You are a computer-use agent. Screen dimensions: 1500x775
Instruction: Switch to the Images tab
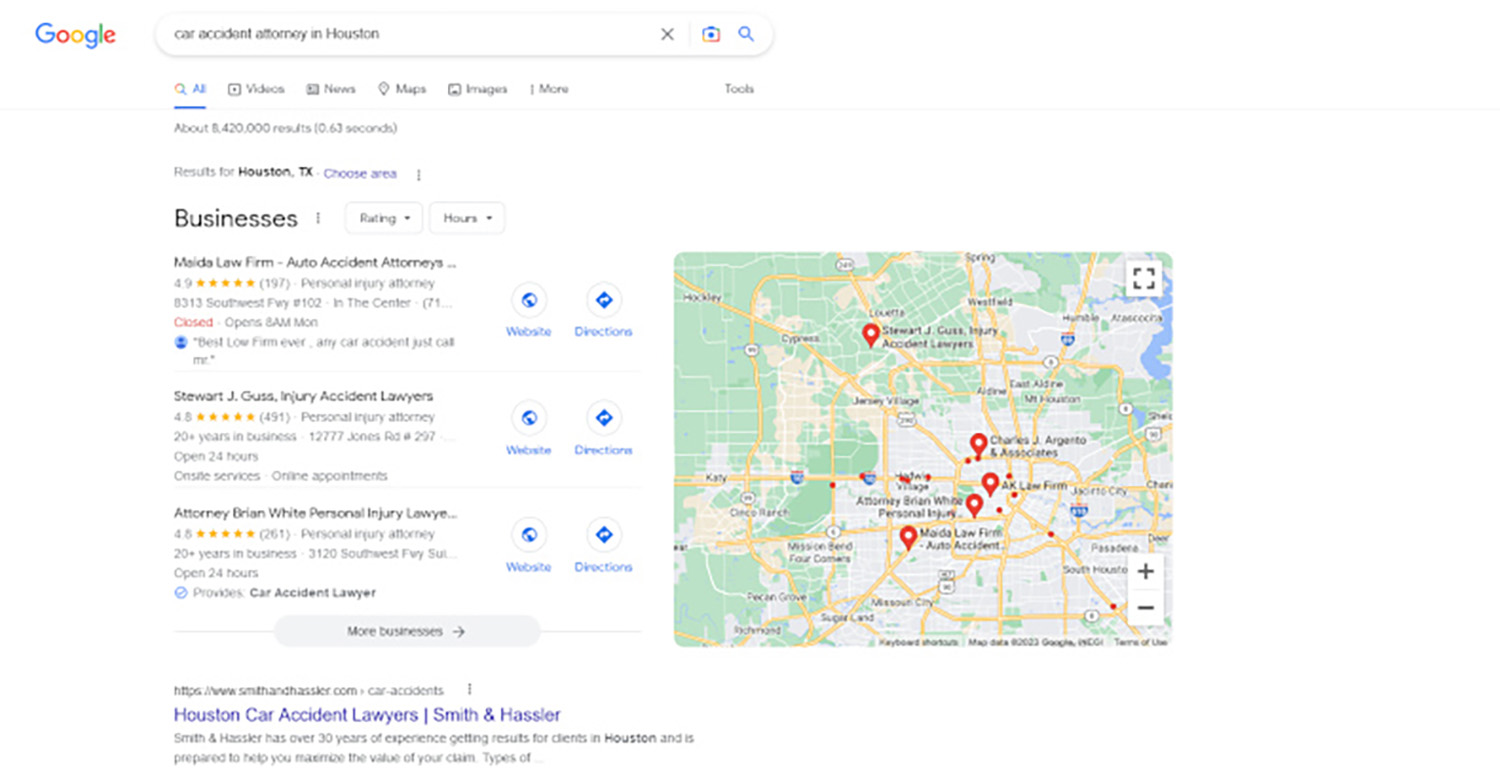pyautogui.click(x=478, y=89)
